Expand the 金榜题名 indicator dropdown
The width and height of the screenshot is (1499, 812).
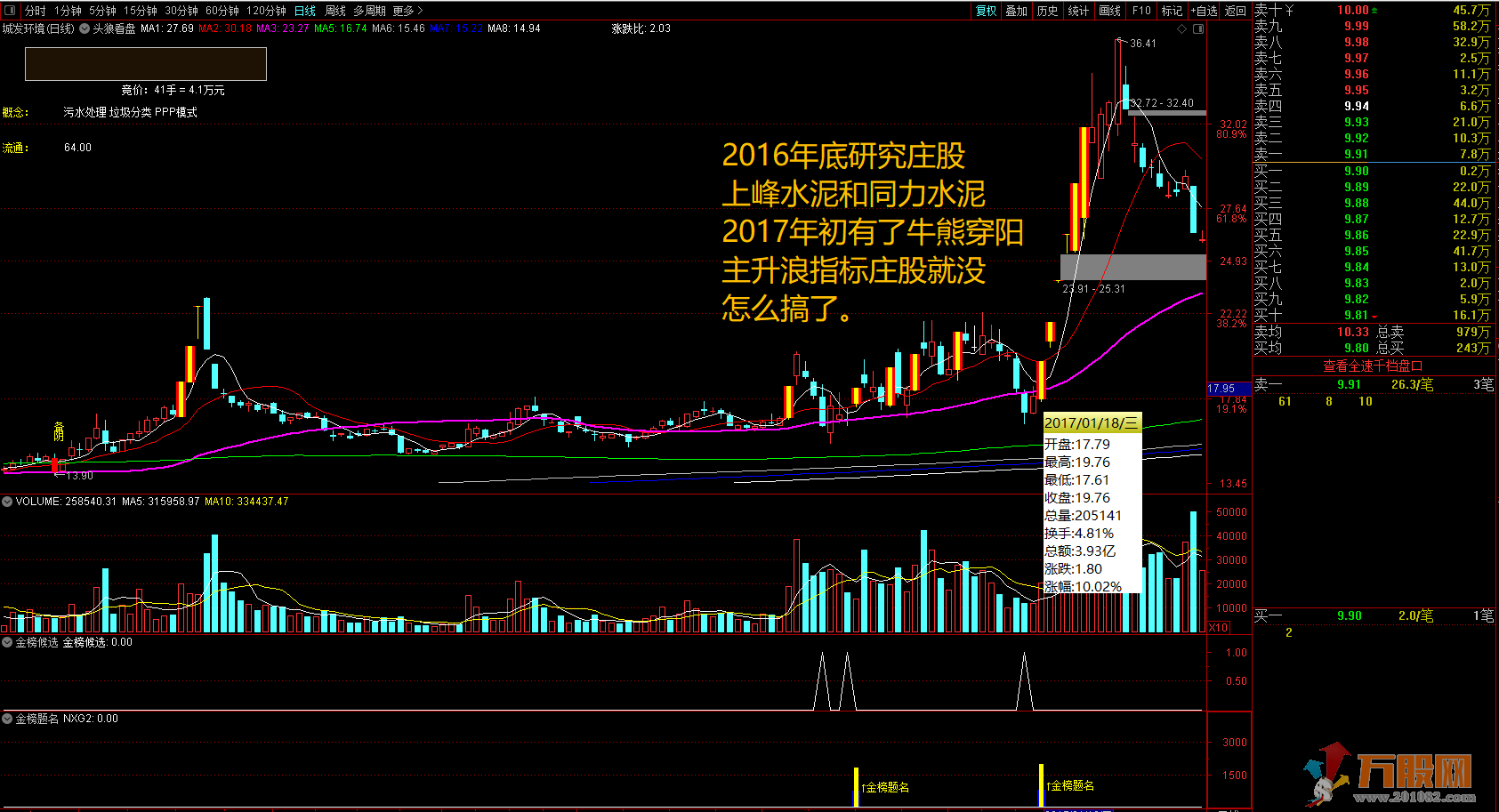click(x=7, y=719)
